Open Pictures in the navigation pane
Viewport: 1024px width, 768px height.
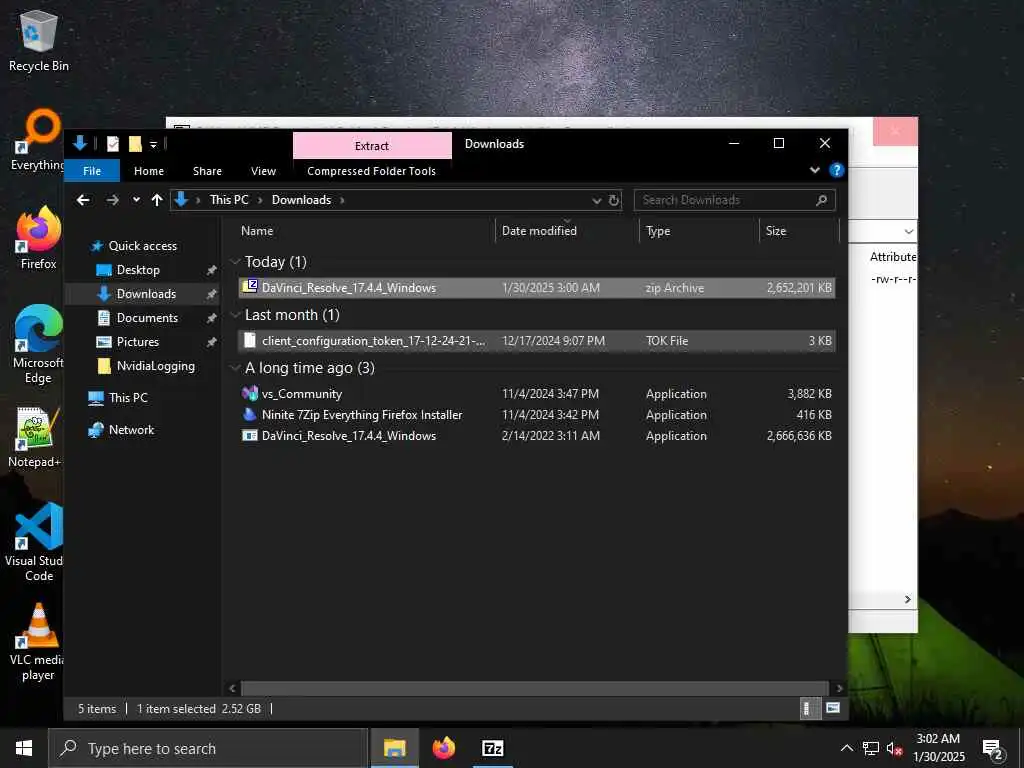137,342
